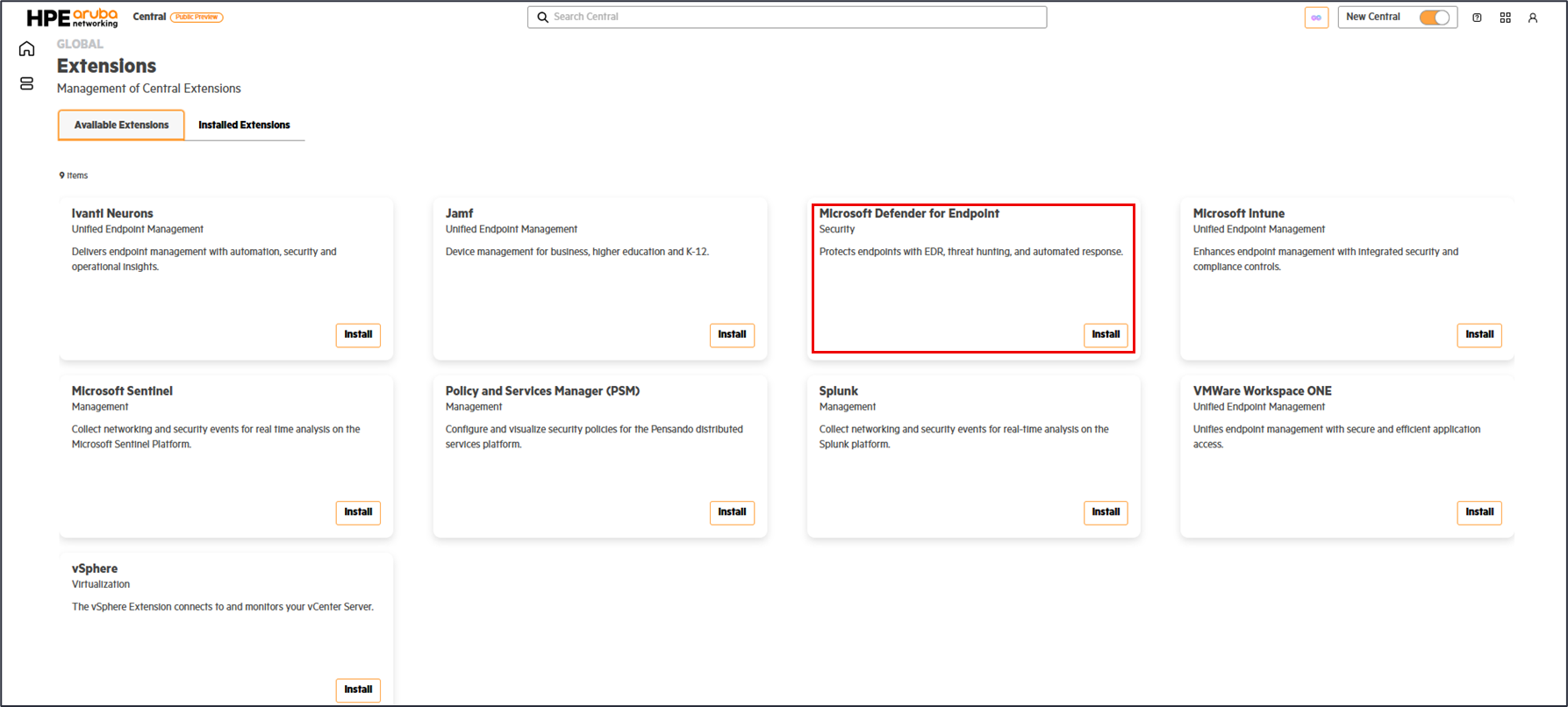
Task: Switch to the Available Extensions tab
Action: pos(121,125)
